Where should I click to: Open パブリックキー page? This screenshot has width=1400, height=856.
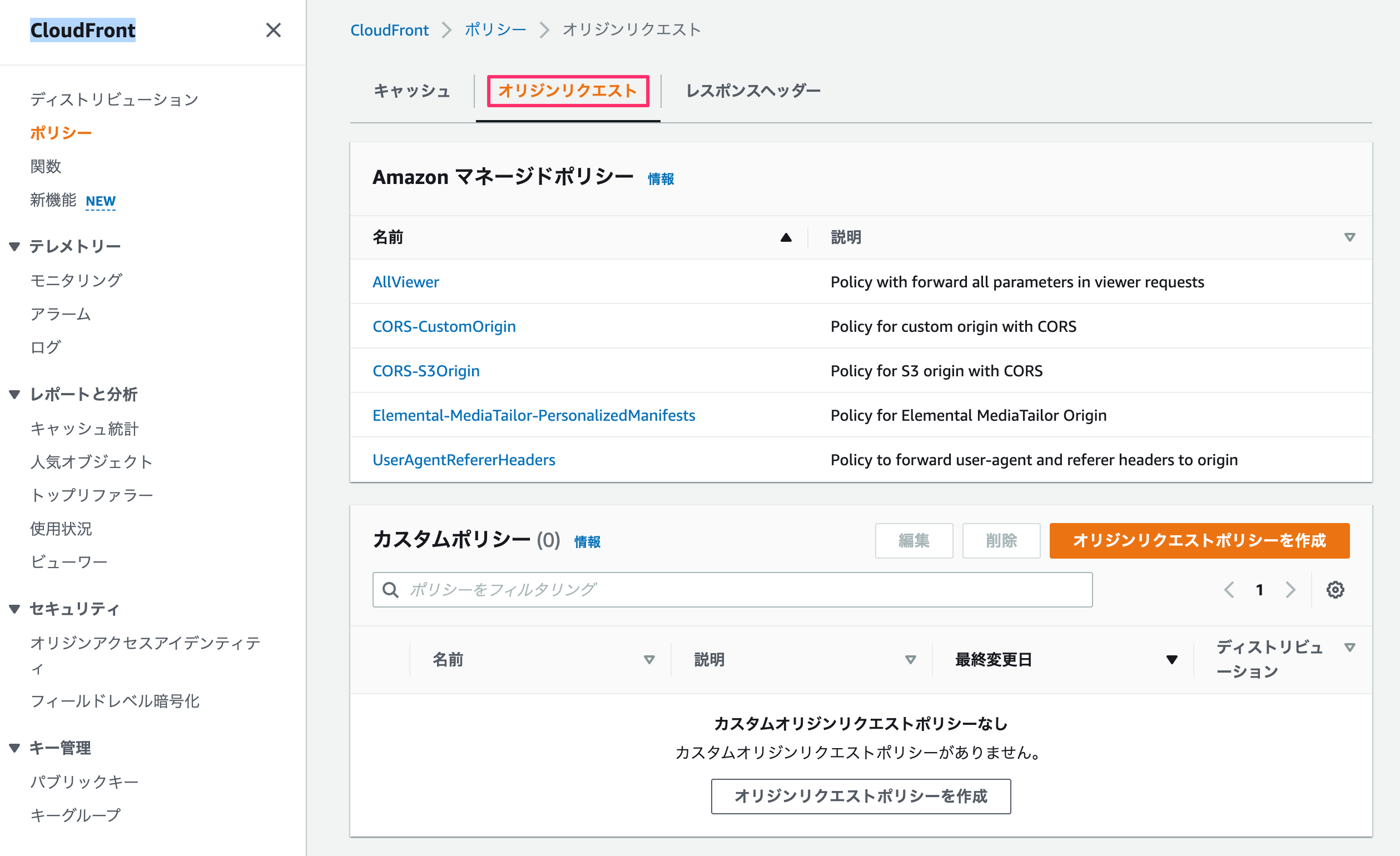84,782
